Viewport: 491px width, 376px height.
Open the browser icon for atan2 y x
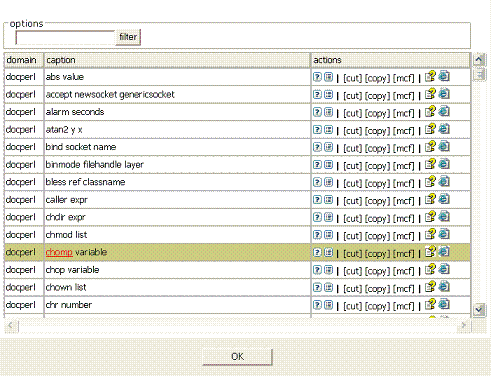click(x=444, y=129)
